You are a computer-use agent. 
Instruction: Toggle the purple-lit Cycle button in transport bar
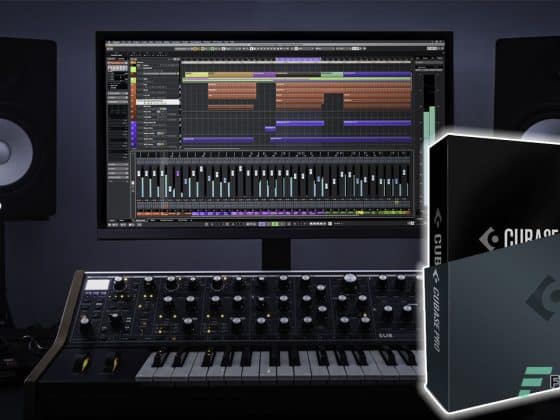(262, 224)
